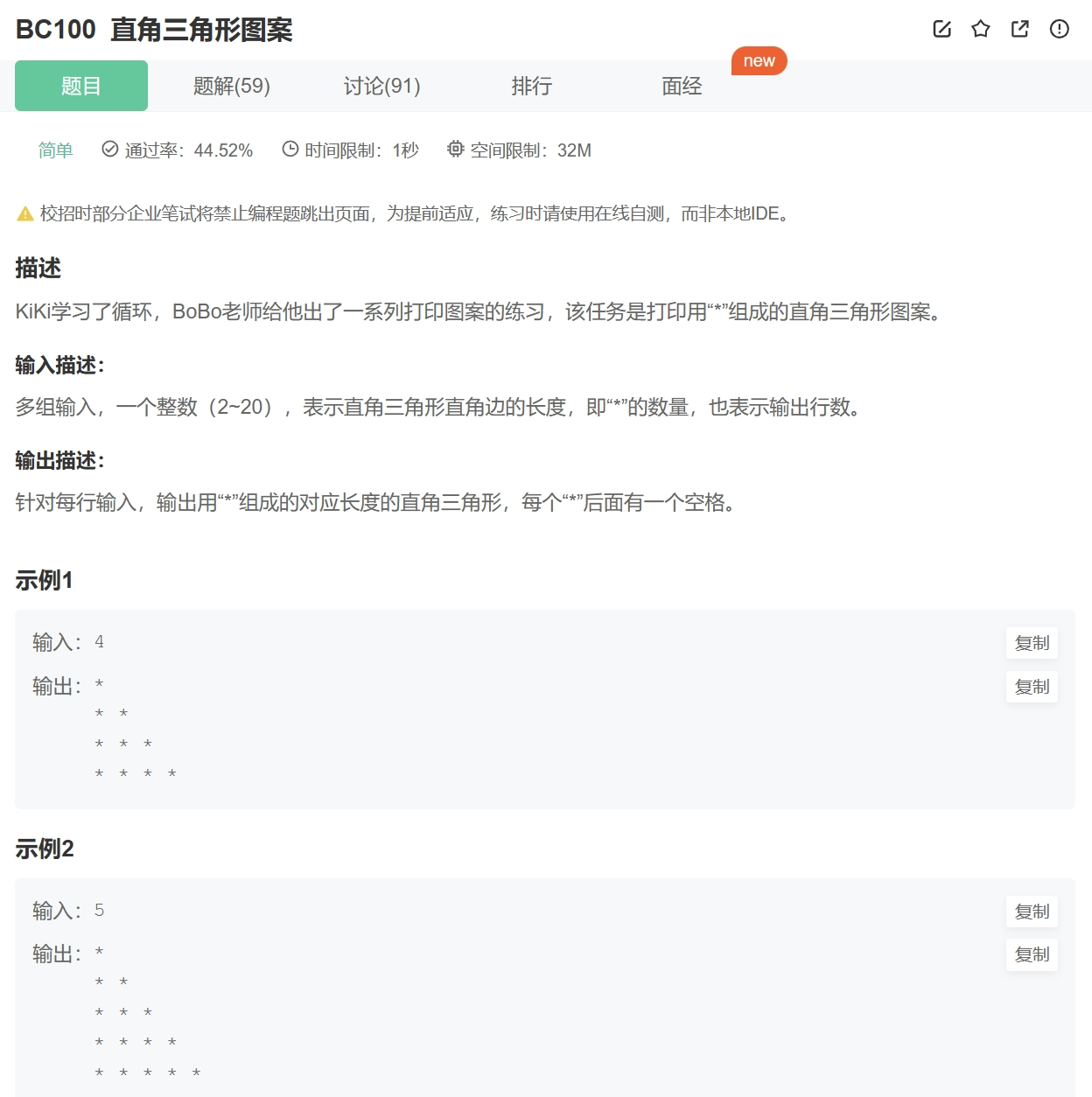The image size is (1092, 1097).
Task: Click the green 题目 tab
Action: tap(80, 86)
